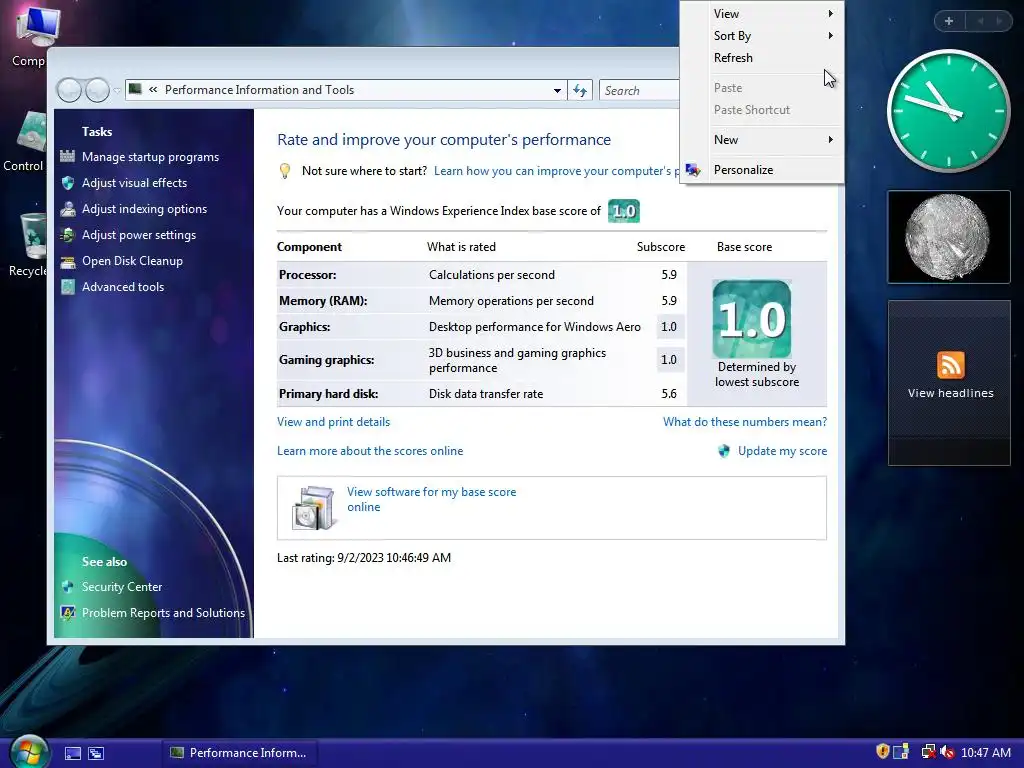
Task: Click the large 1.0 base score graphic
Action: coord(752,319)
